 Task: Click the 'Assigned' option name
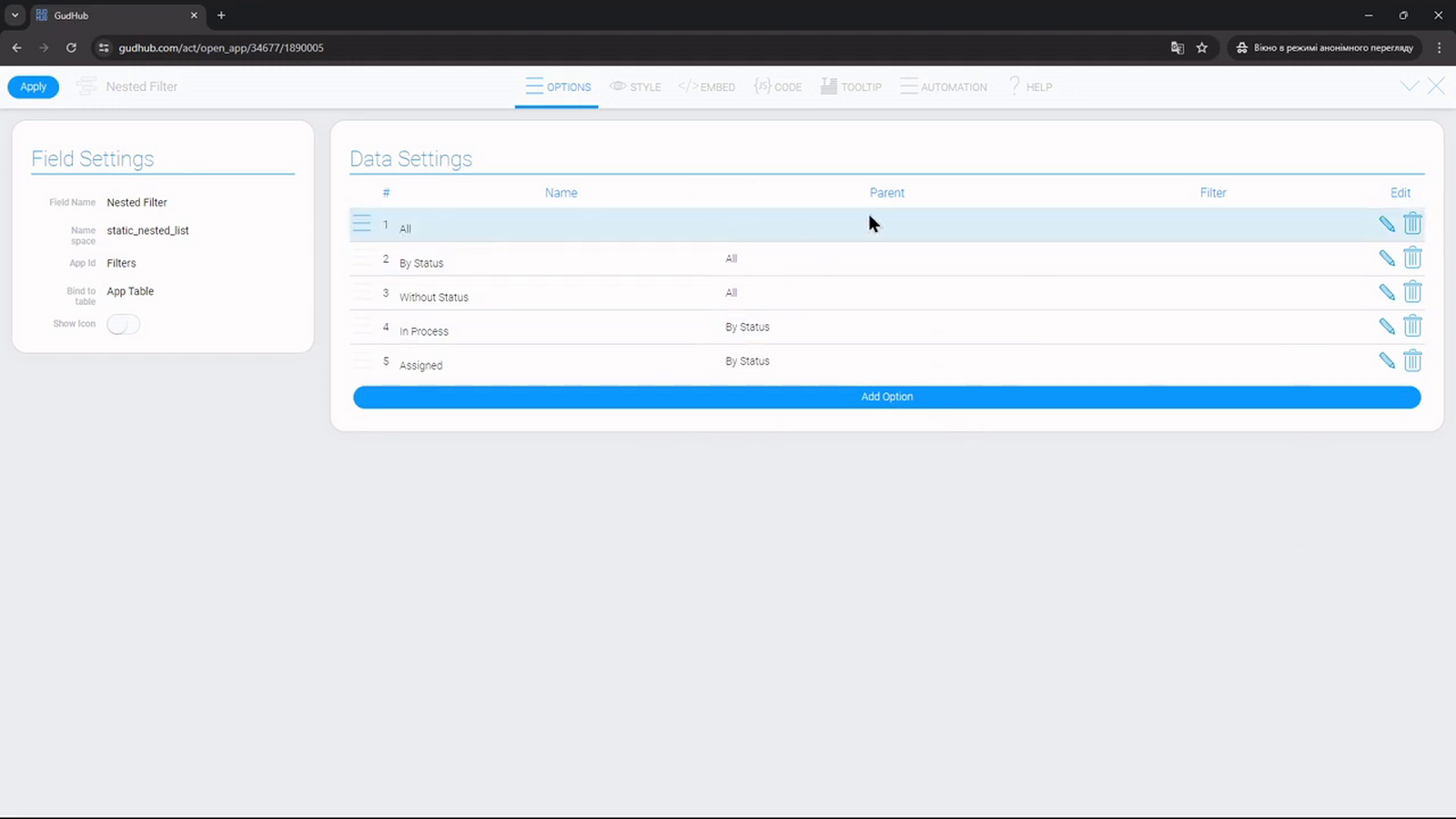point(421,366)
